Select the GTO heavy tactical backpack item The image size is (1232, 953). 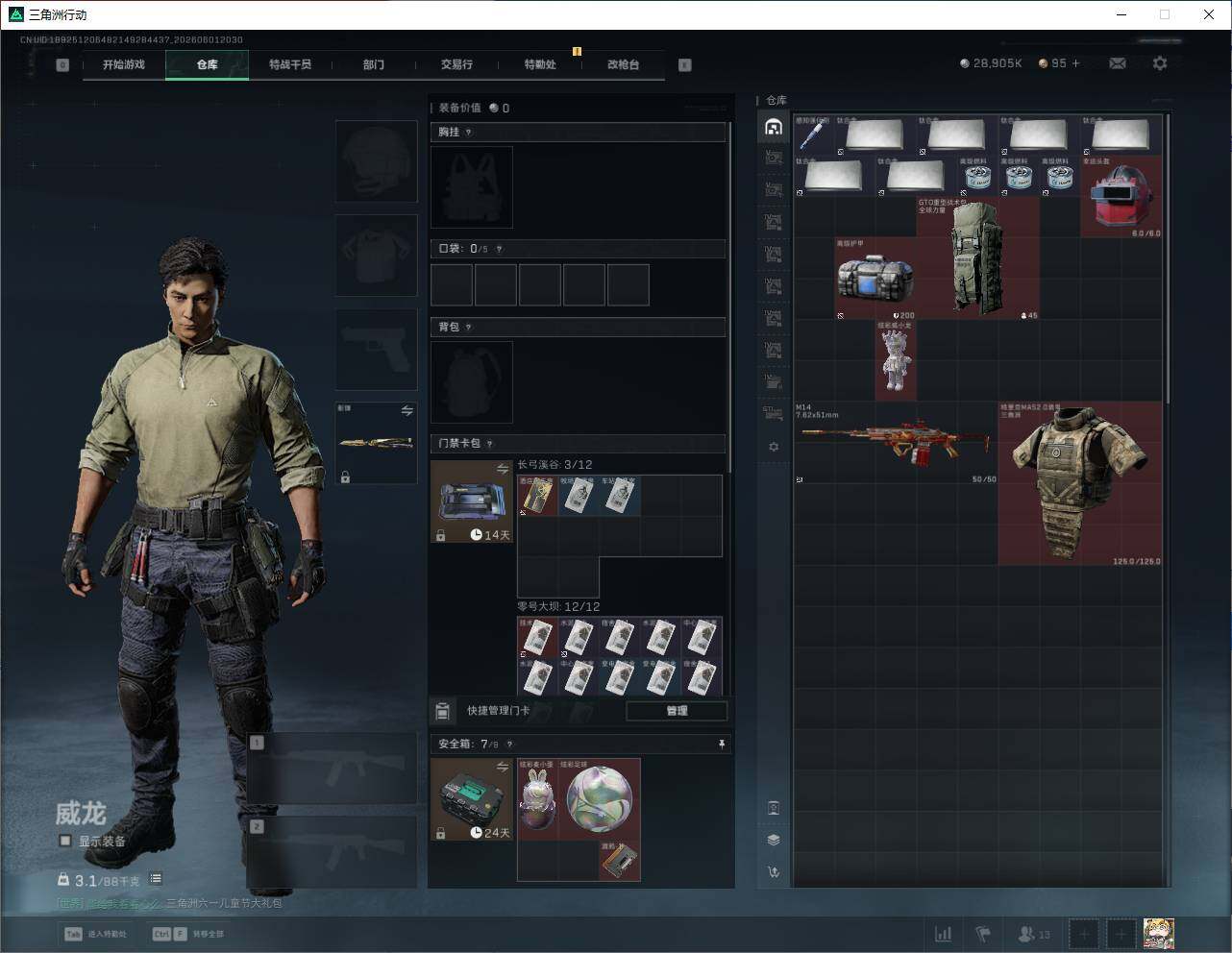978,257
